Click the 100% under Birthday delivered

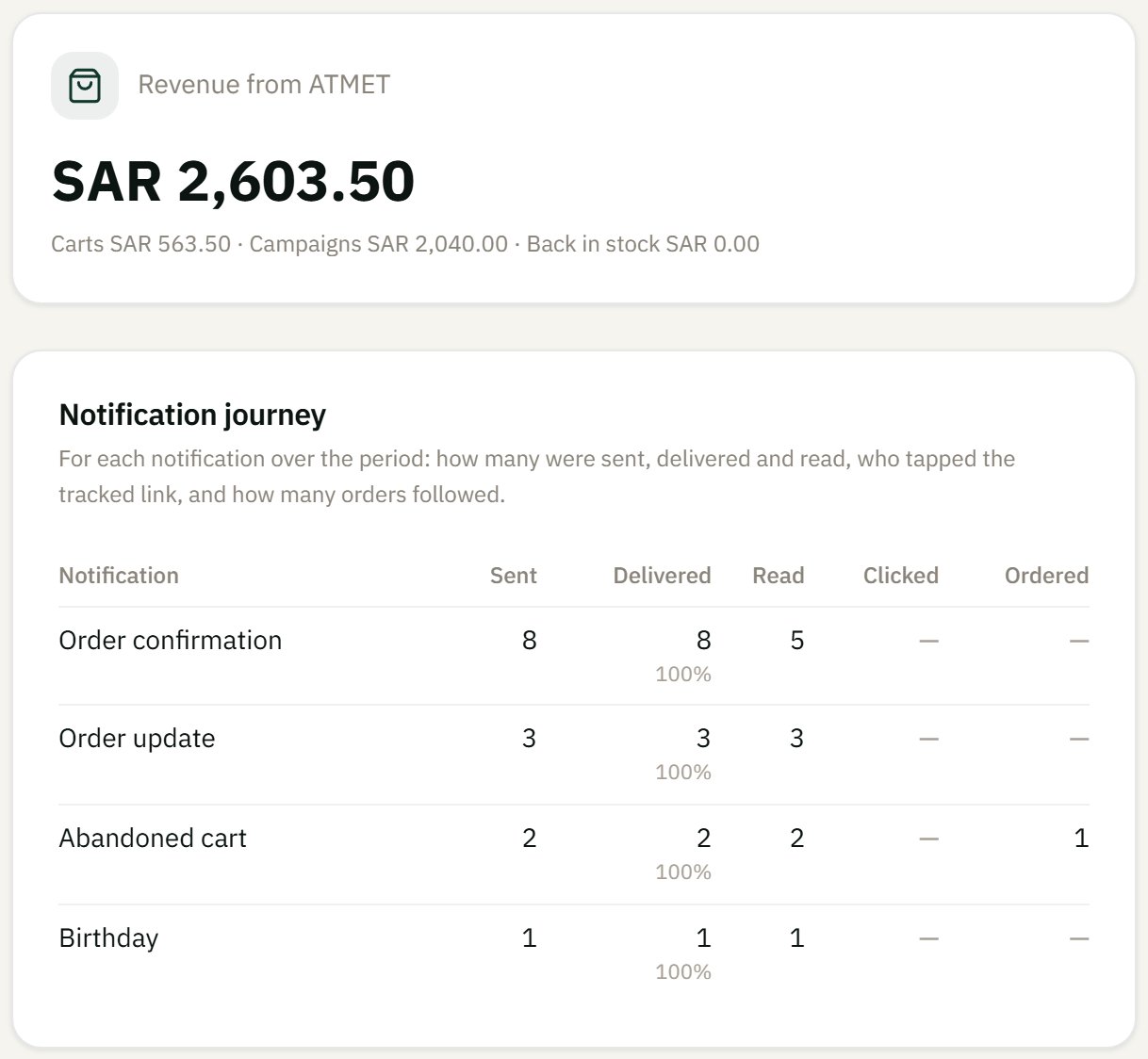(x=683, y=972)
